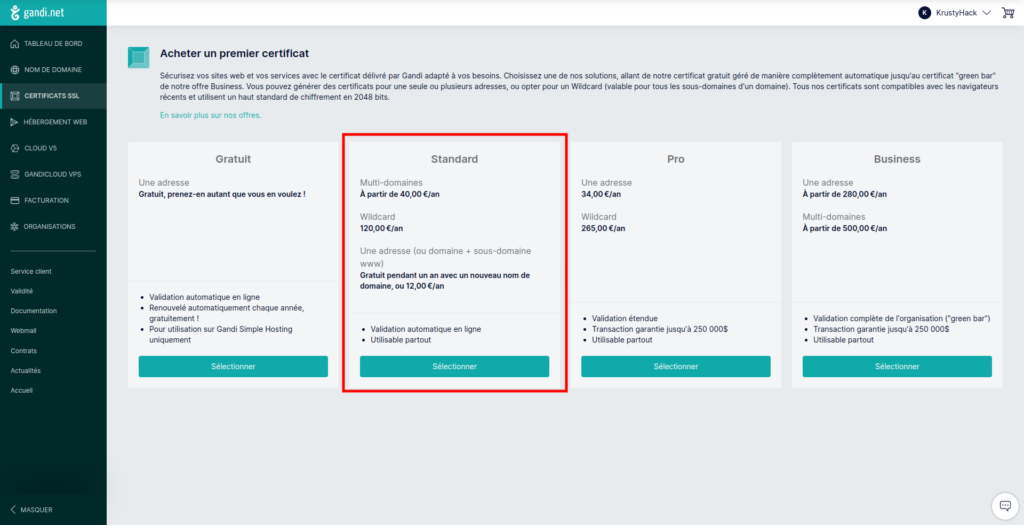Click '120,00 €/an' Wildcard price

pyautogui.click(x=382, y=229)
